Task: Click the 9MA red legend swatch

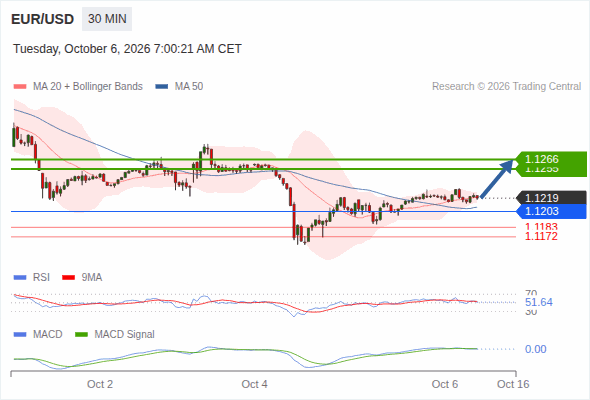Action: (x=68, y=278)
